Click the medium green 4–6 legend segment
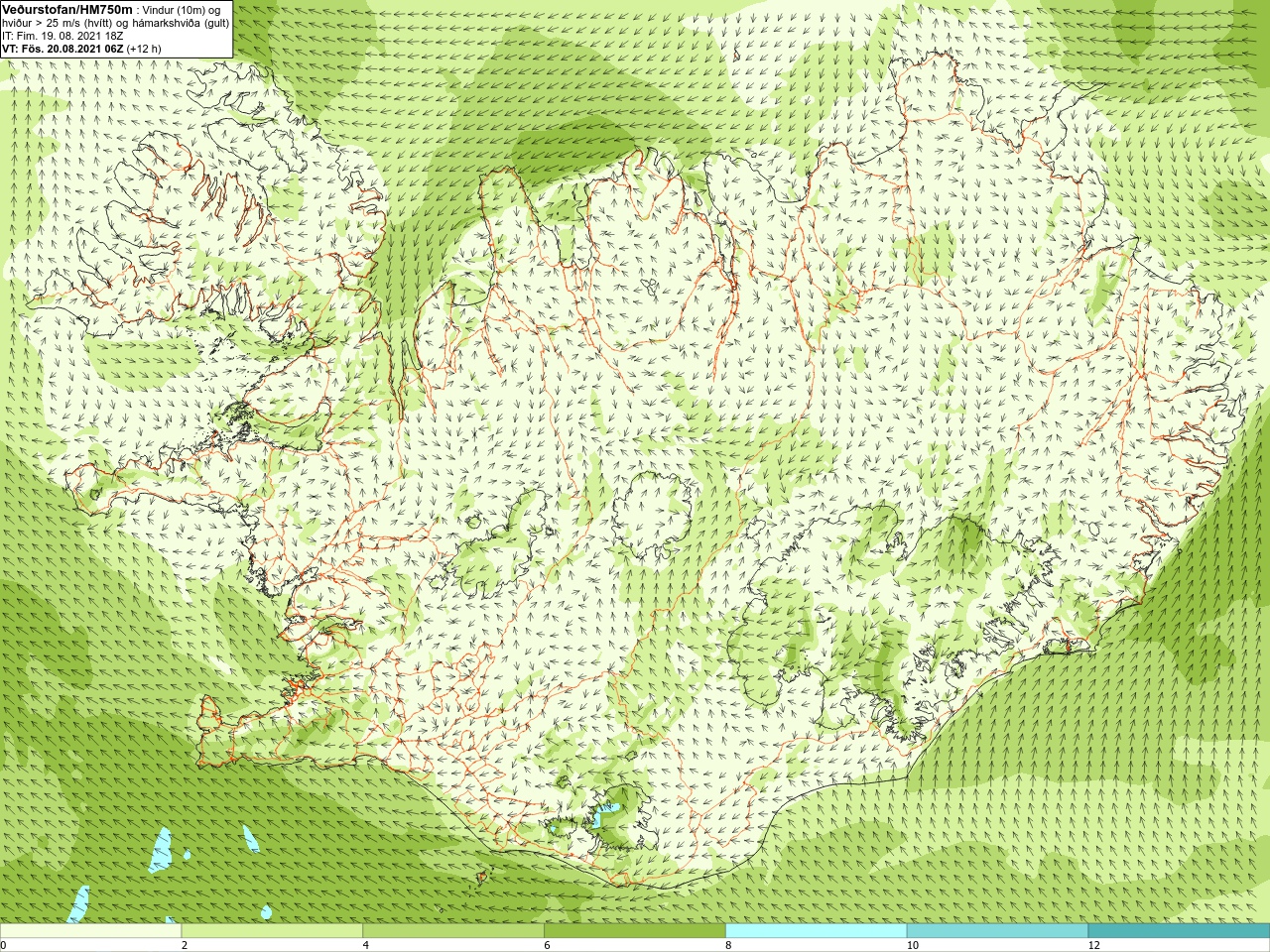The width and height of the screenshot is (1270, 952). [453, 931]
